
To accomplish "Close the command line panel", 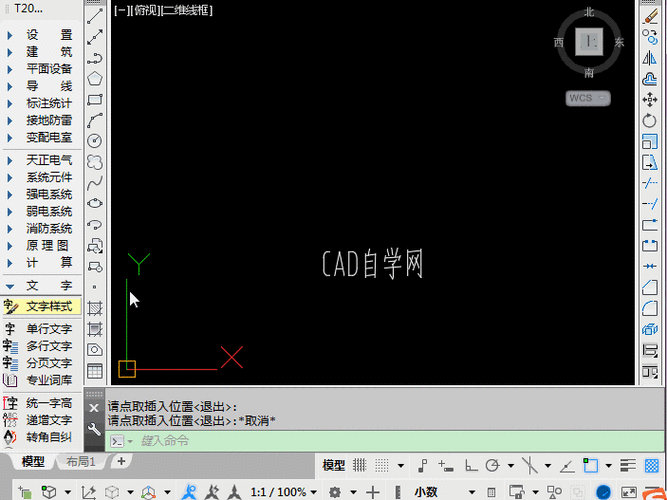I will 94,408.
